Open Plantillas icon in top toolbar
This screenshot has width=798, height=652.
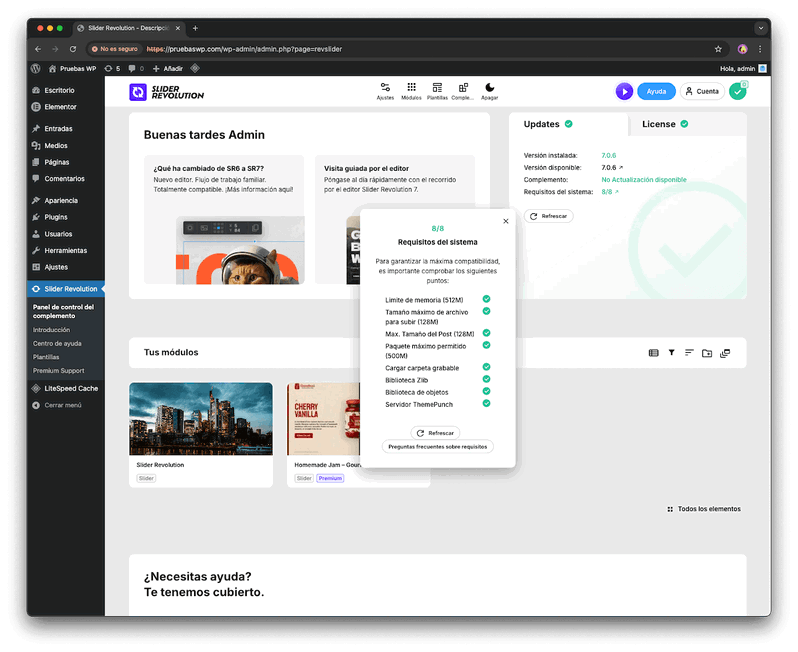(437, 91)
